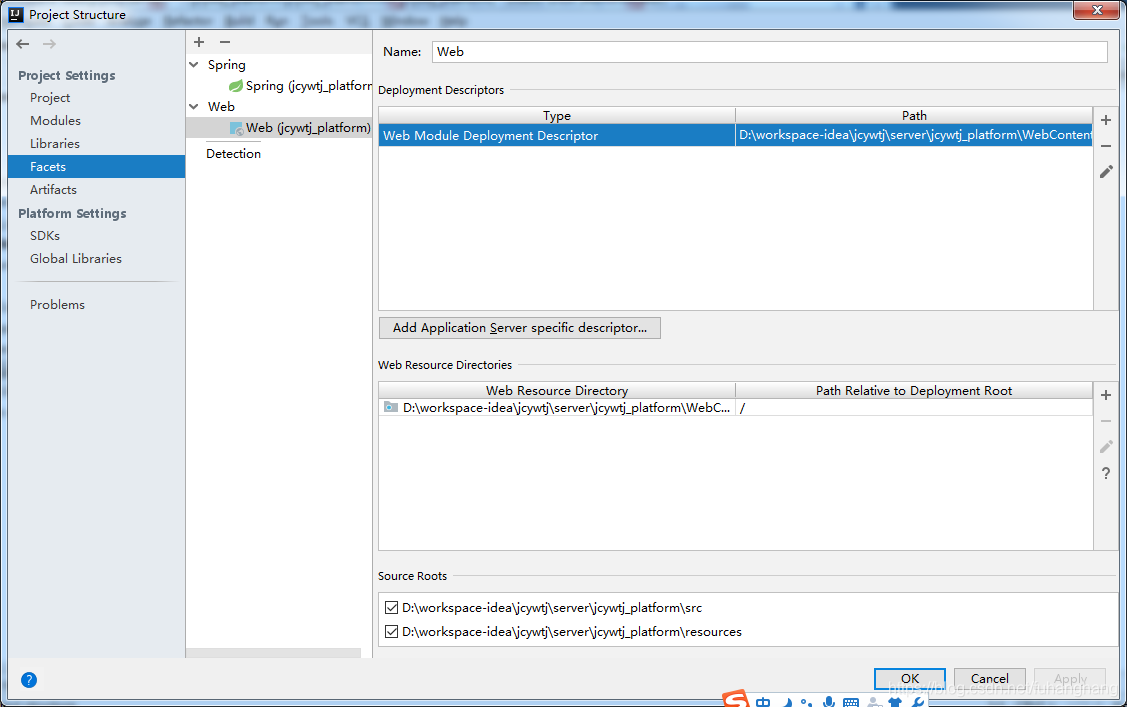Add a new web resource directory
1127x707 pixels.
point(1105,395)
